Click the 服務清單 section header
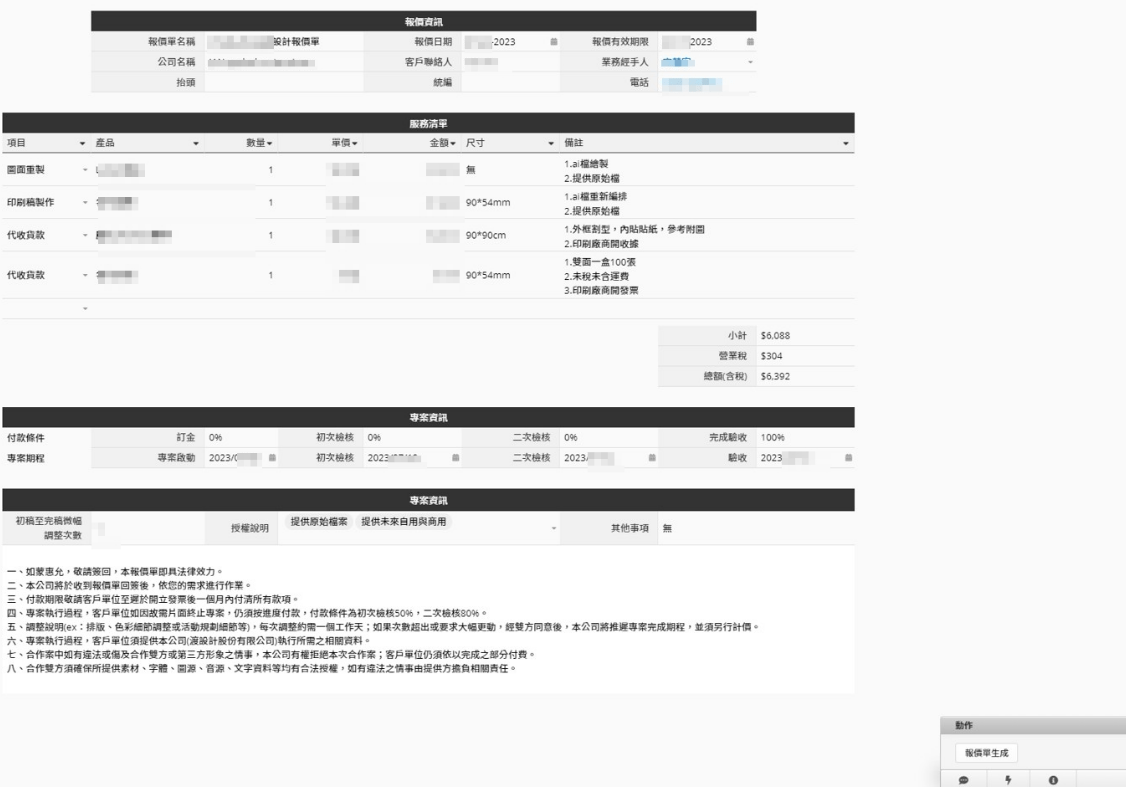The height and width of the screenshot is (787, 1126). coord(429,123)
